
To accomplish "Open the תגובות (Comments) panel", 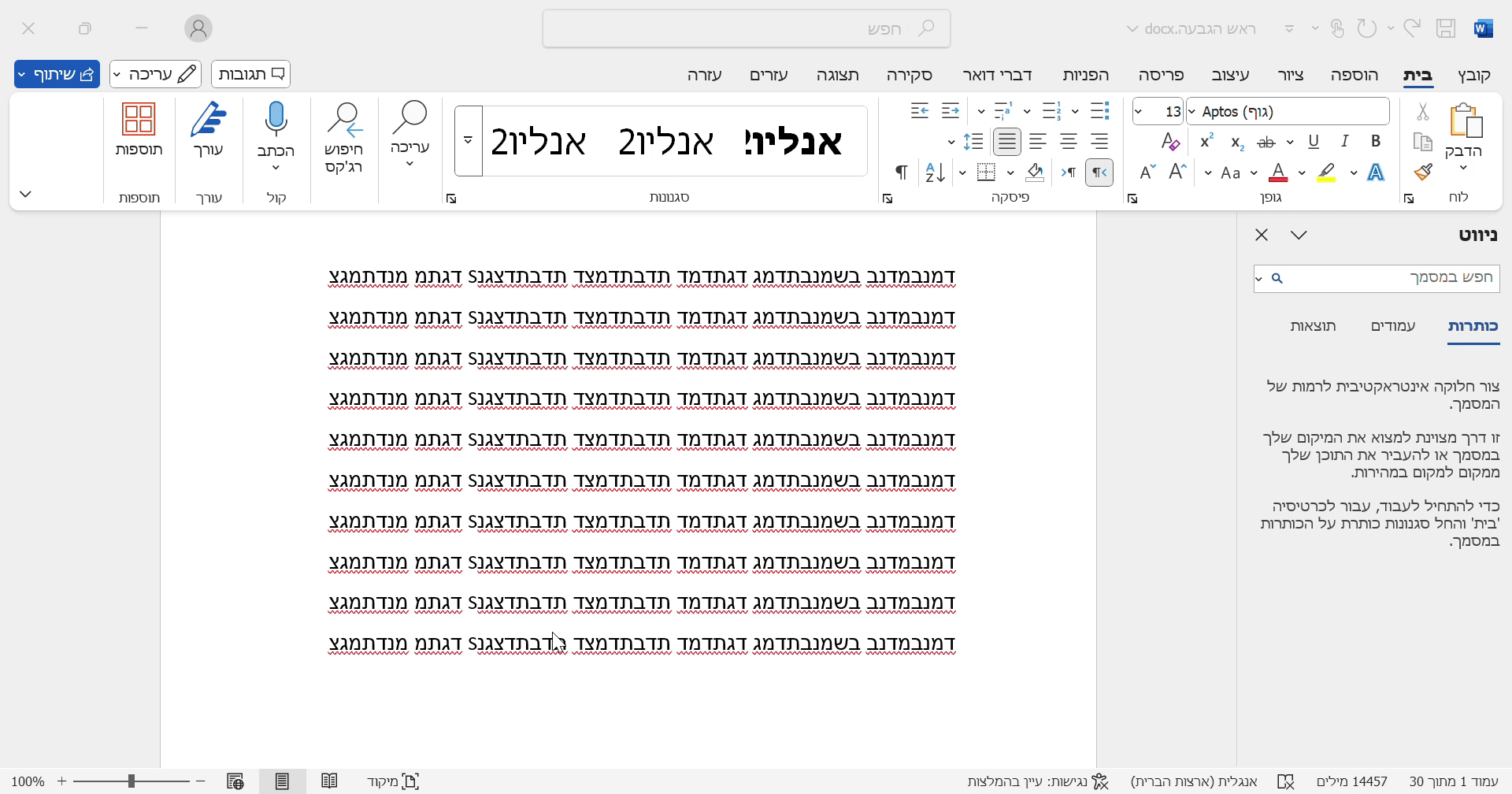I will click(x=250, y=74).
